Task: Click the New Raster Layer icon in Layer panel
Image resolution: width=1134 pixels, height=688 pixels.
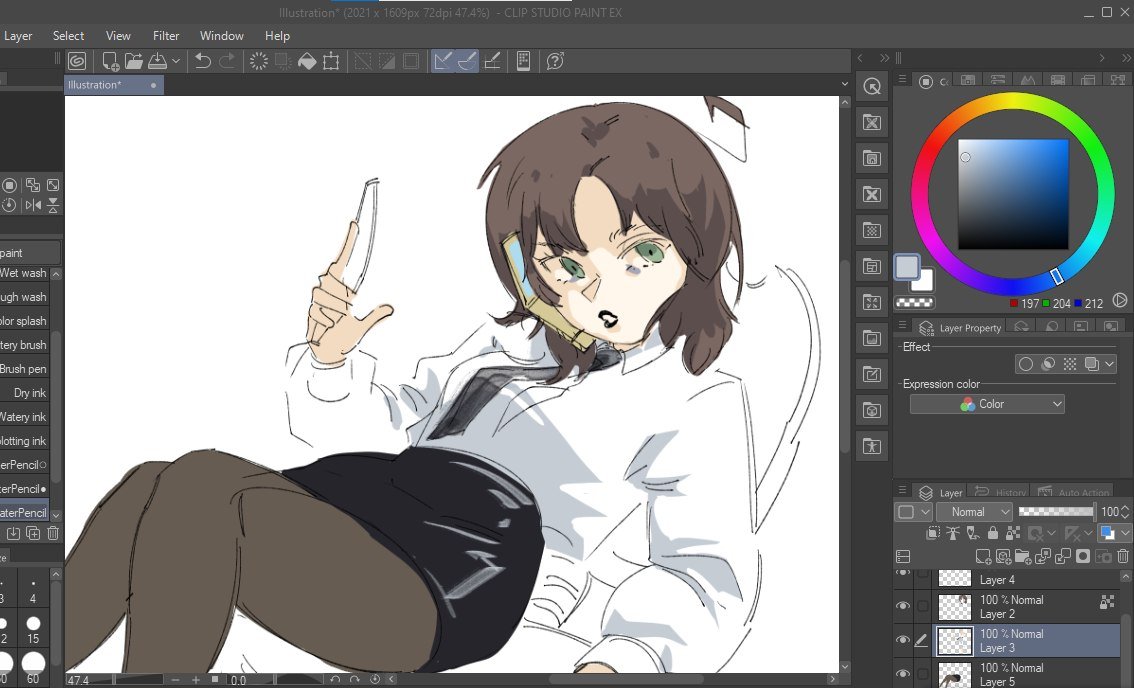Action: (984, 556)
